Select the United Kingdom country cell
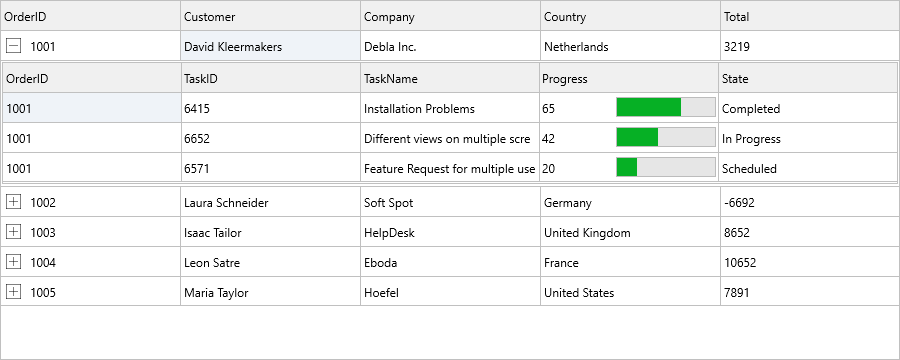The width and height of the screenshot is (900, 360). tap(630, 232)
